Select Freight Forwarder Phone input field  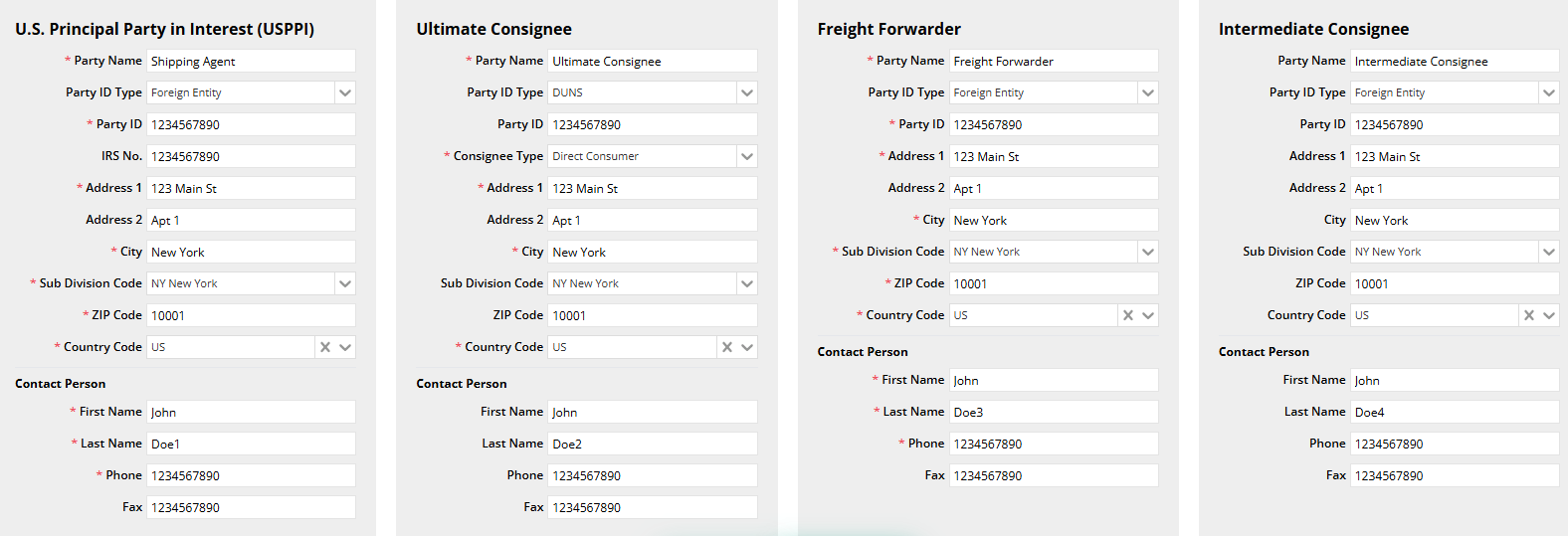1054,444
